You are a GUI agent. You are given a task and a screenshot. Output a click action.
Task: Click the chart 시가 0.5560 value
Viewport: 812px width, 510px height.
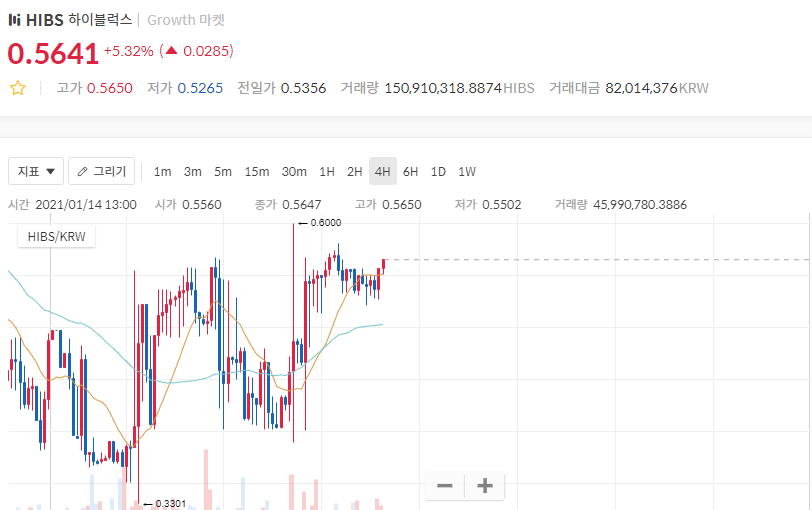[202, 205]
